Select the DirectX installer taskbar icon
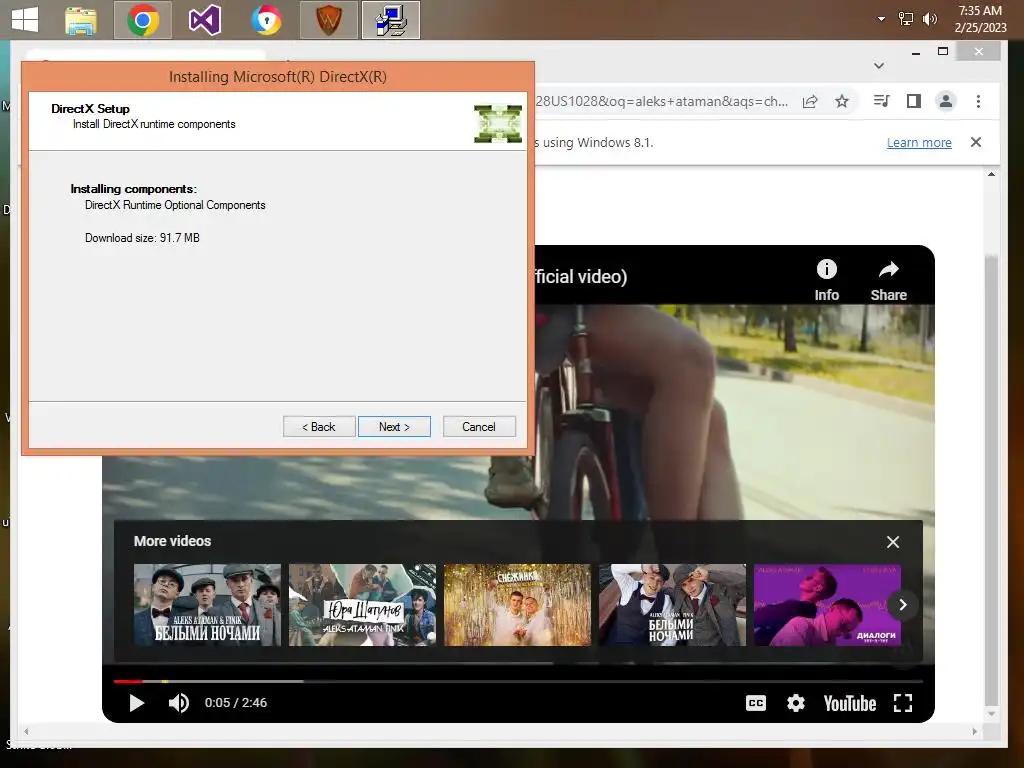1024x768 pixels. pos(391,20)
